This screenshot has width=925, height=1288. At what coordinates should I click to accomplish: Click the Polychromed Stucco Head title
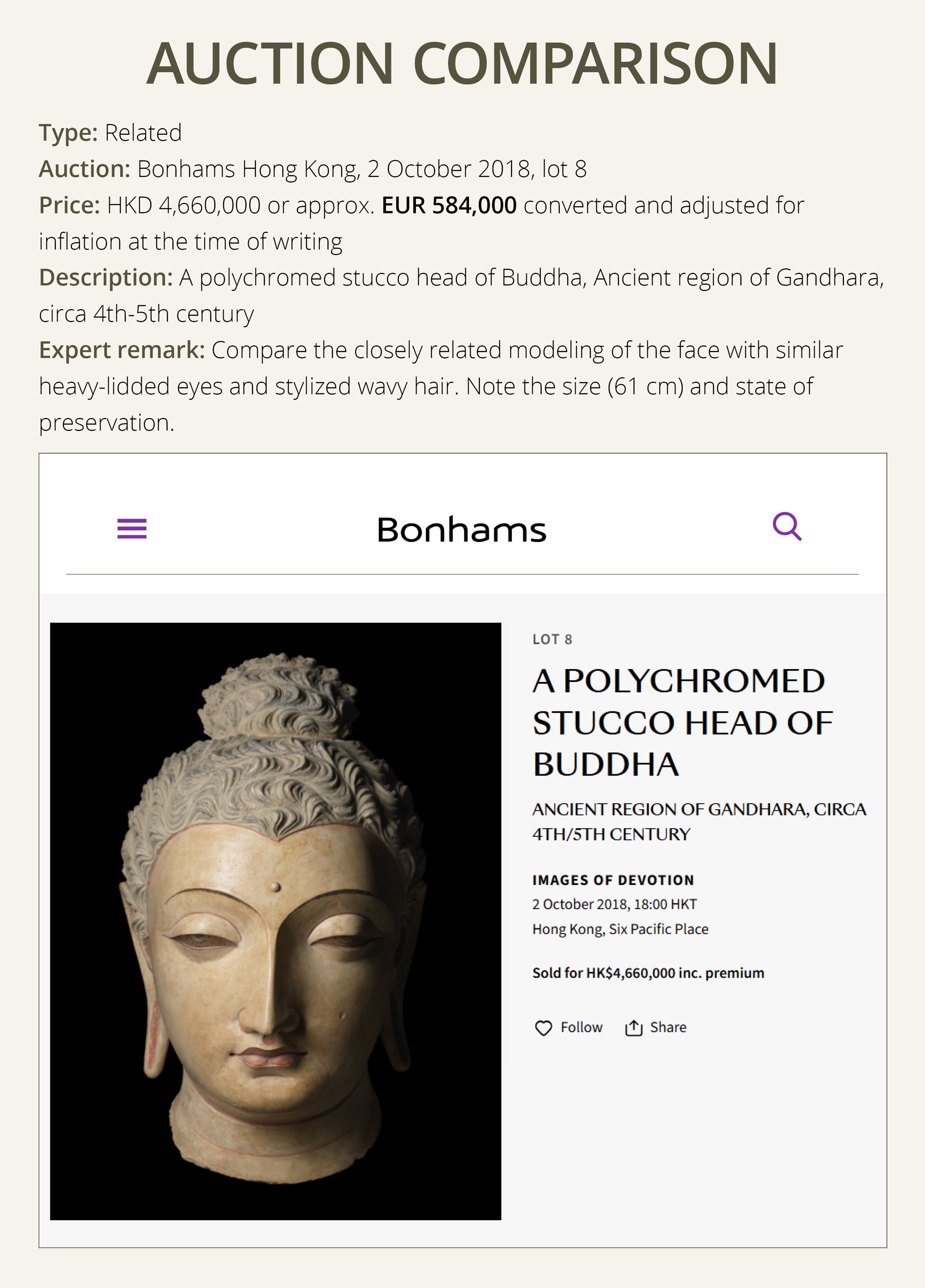682,723
